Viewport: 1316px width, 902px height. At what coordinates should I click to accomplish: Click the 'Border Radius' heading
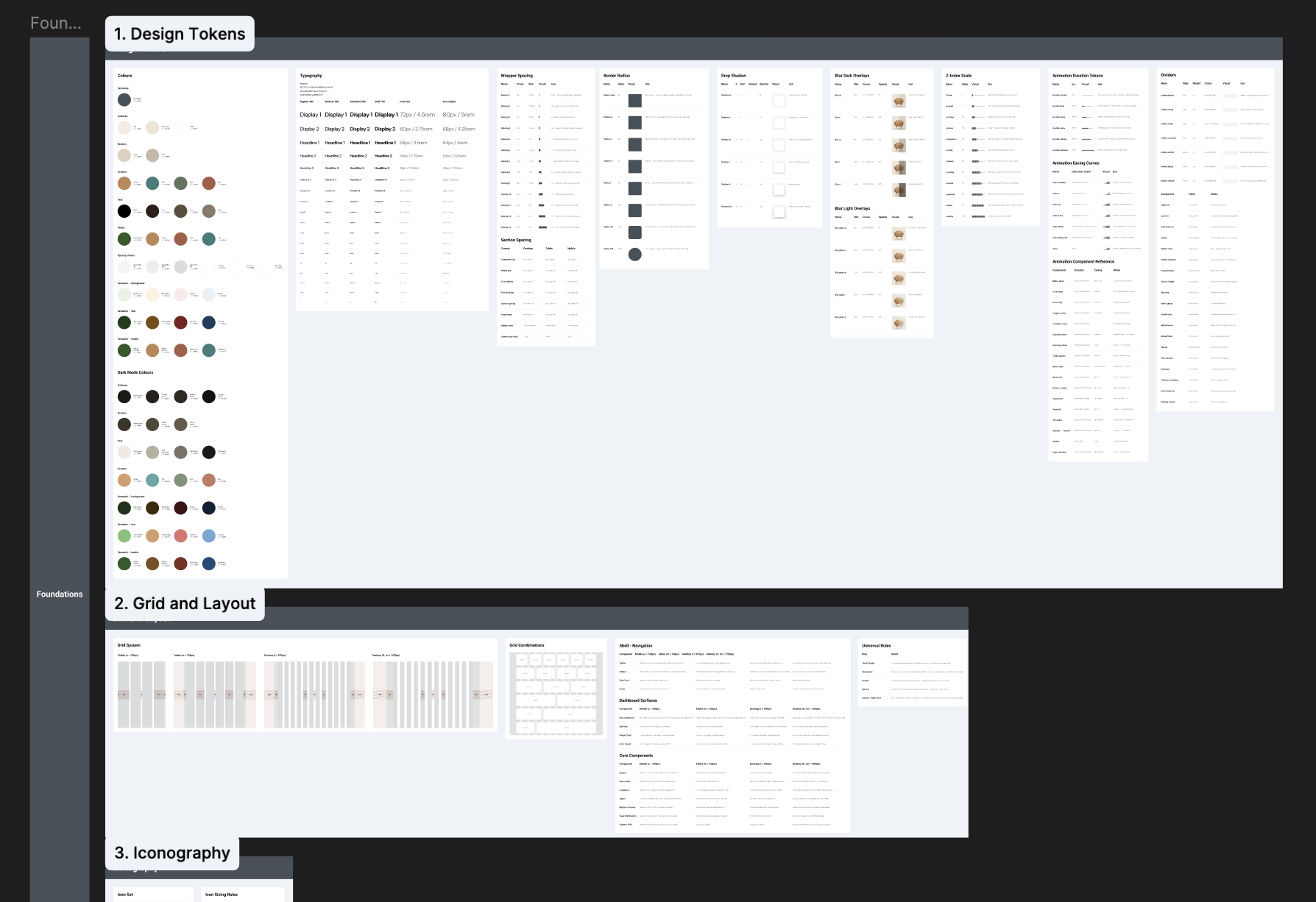[617, 76]
